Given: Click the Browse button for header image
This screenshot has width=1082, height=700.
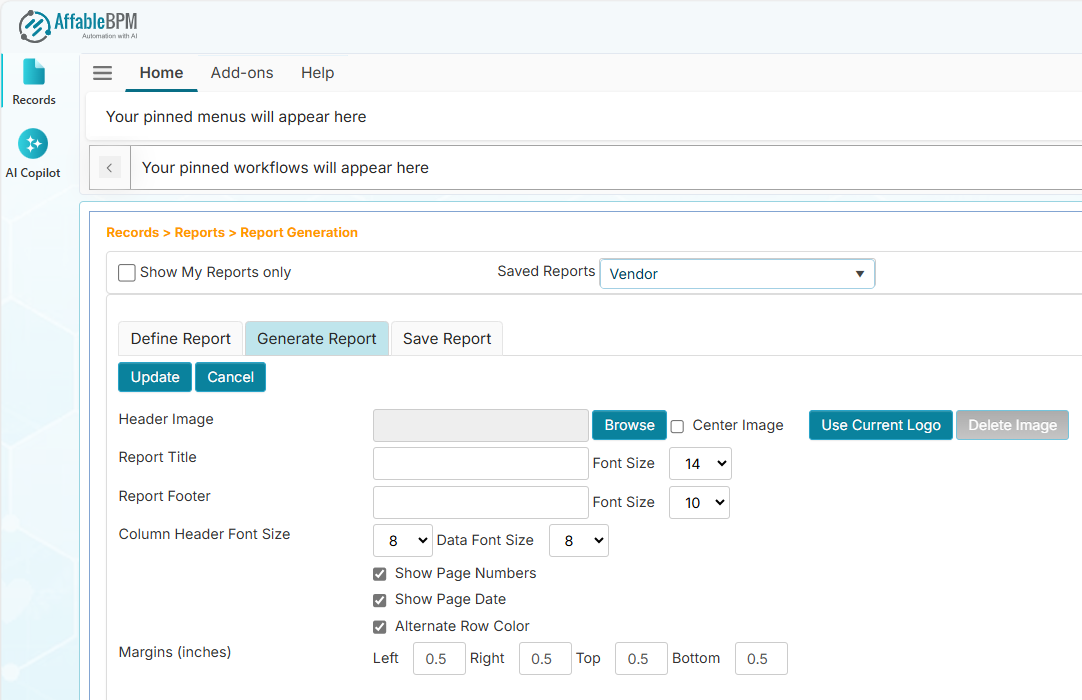Looking at the screenshot, I should [629, 425].
